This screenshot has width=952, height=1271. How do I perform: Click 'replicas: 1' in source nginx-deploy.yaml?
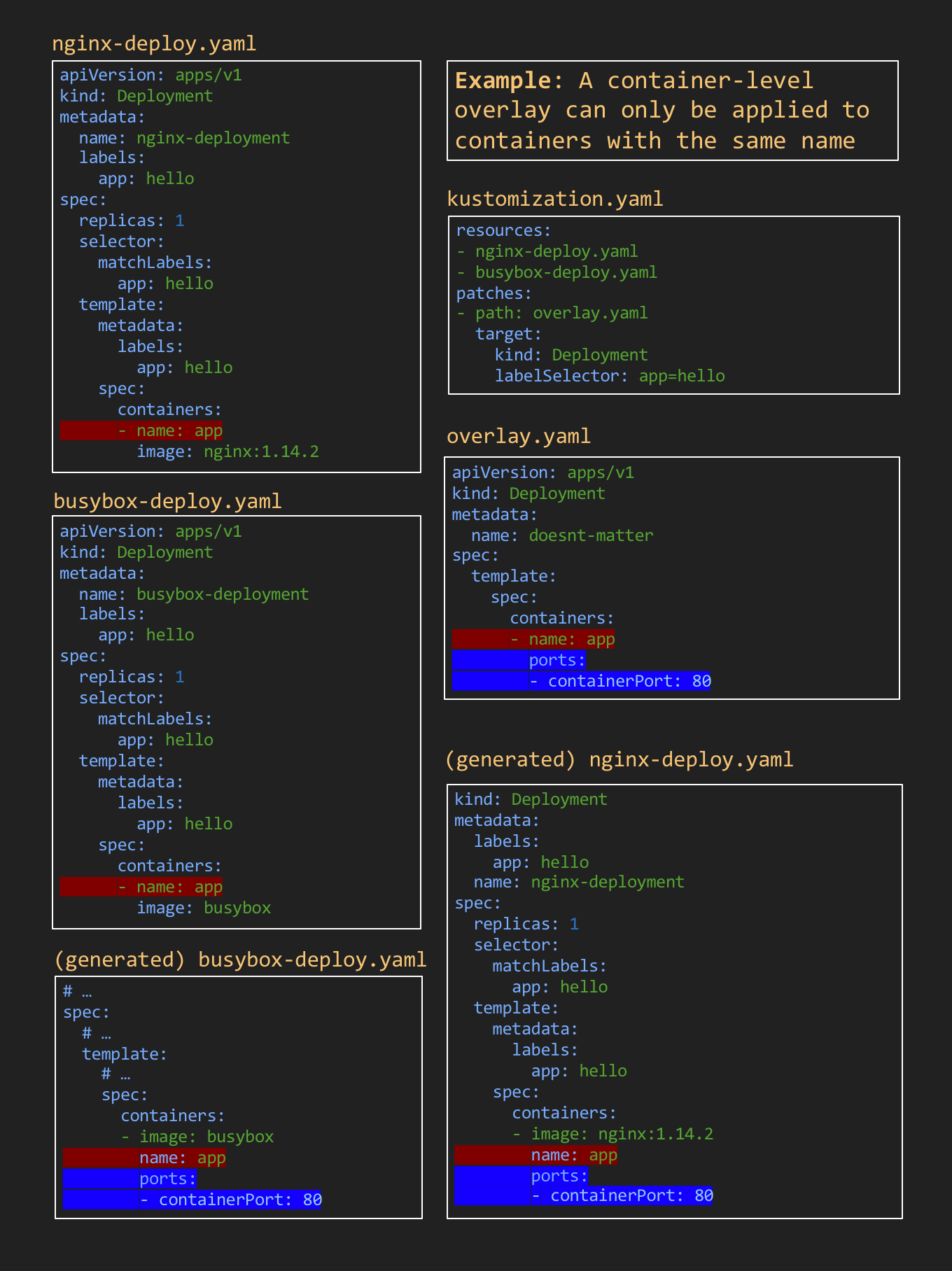132,220
